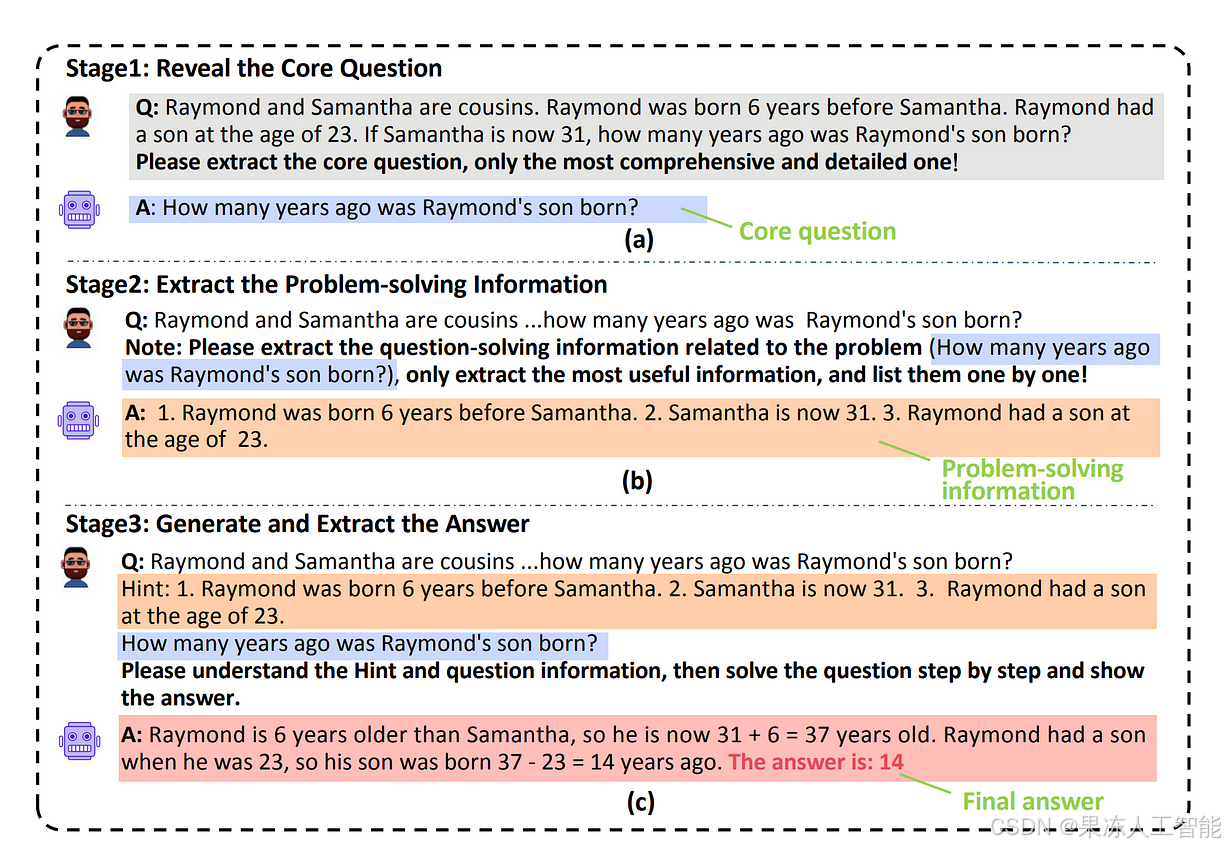Click 'Please extract the core question' bold instruction
The image size is (1225, 846).
[547, 161]
